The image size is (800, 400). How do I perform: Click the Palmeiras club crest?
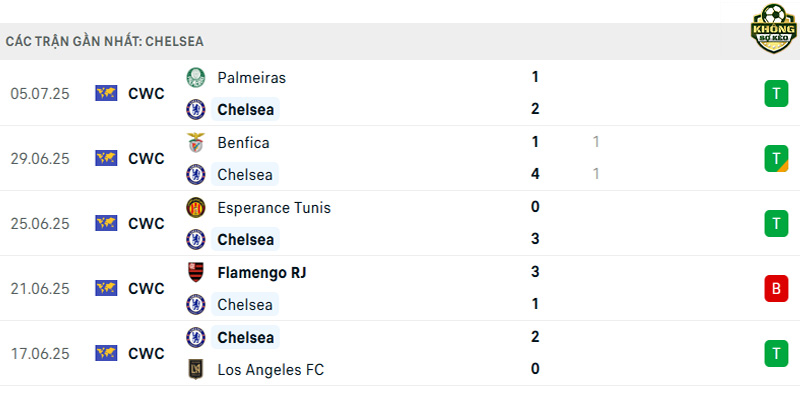[195, 78]
